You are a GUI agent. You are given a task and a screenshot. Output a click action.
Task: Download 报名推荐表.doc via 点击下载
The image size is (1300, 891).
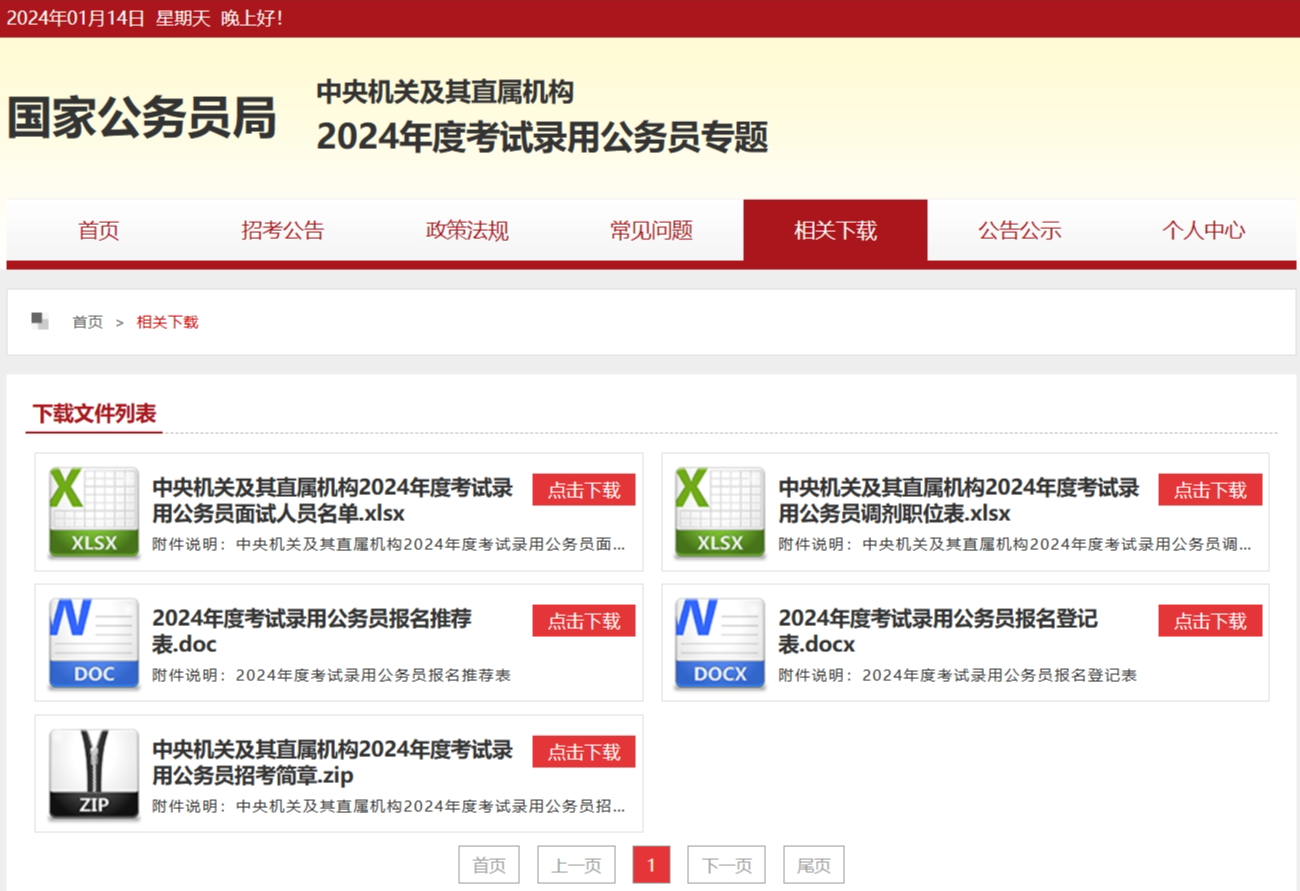pyautogui.click(x=584, y=621)
